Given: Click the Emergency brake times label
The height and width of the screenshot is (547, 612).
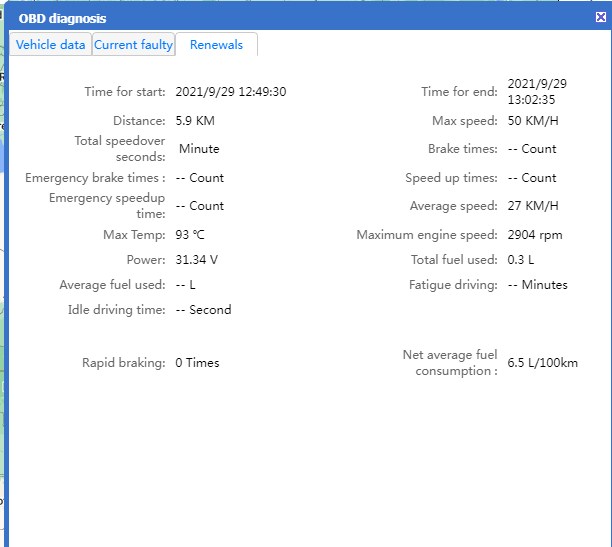Looking at the screenshot, I should (95, 178).
